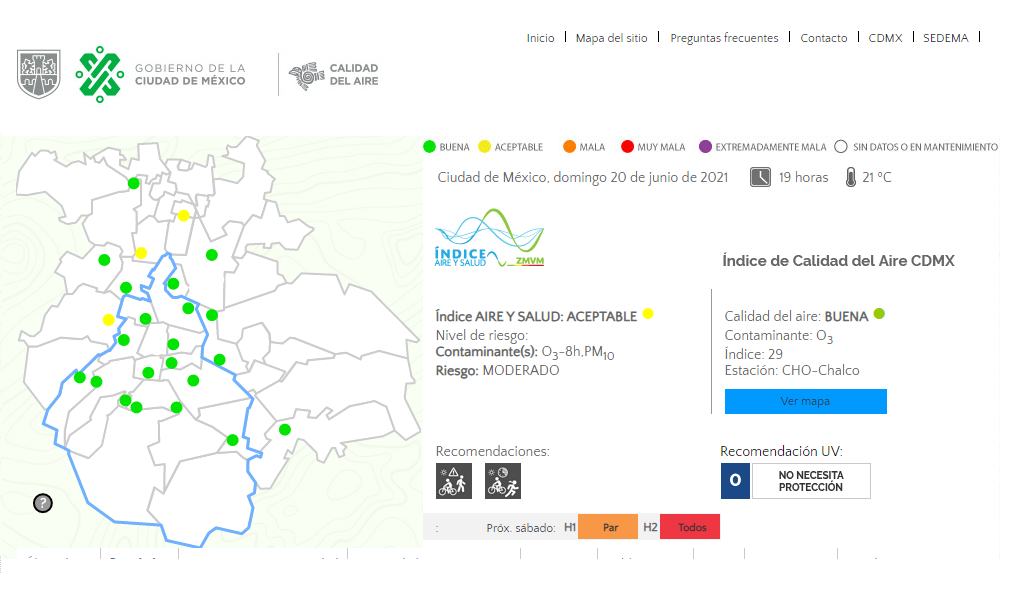Select the easternmost green station dot outside the blue boundary
The height and width of the screenshot is (604, 1016).
coord(284,430)
